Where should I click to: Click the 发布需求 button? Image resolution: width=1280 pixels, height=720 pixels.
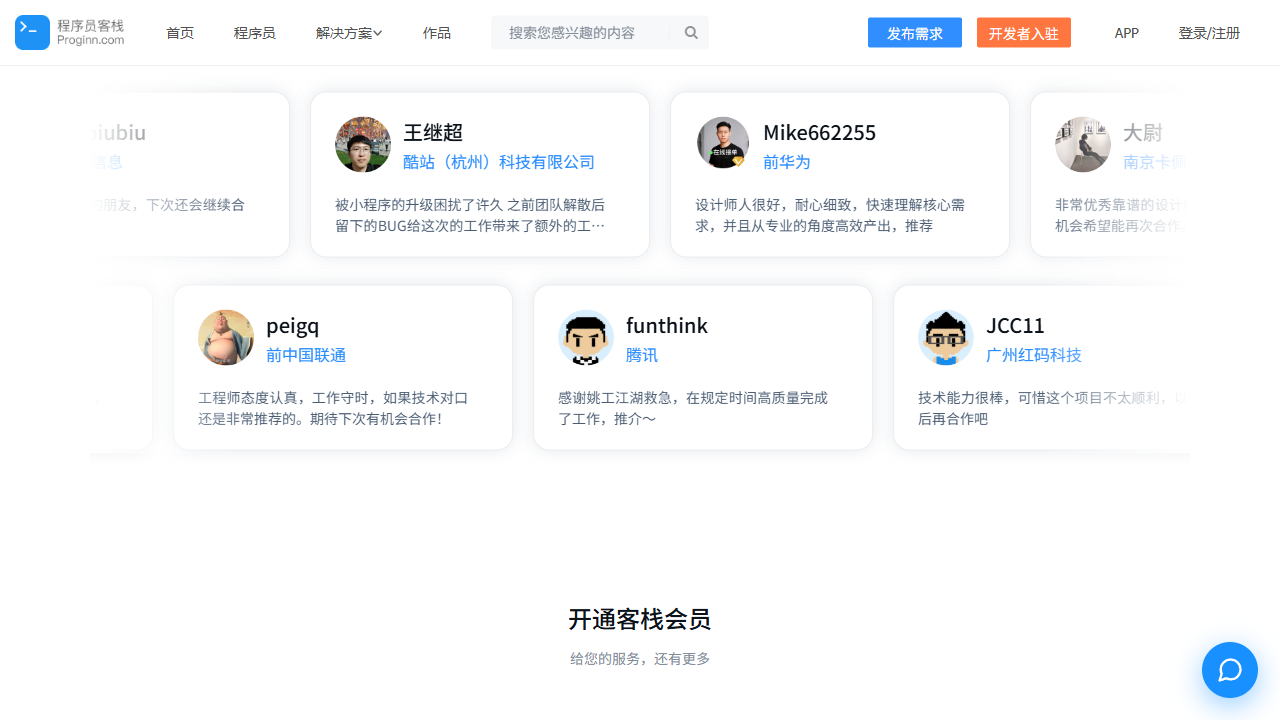pos(915,33)
